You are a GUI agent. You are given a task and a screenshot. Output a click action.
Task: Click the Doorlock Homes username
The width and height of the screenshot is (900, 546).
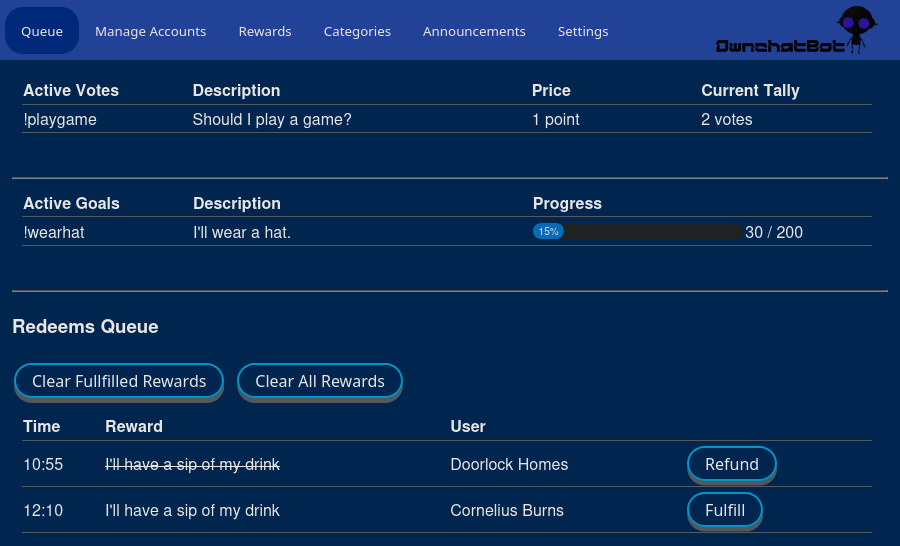[x=509, y=465]
